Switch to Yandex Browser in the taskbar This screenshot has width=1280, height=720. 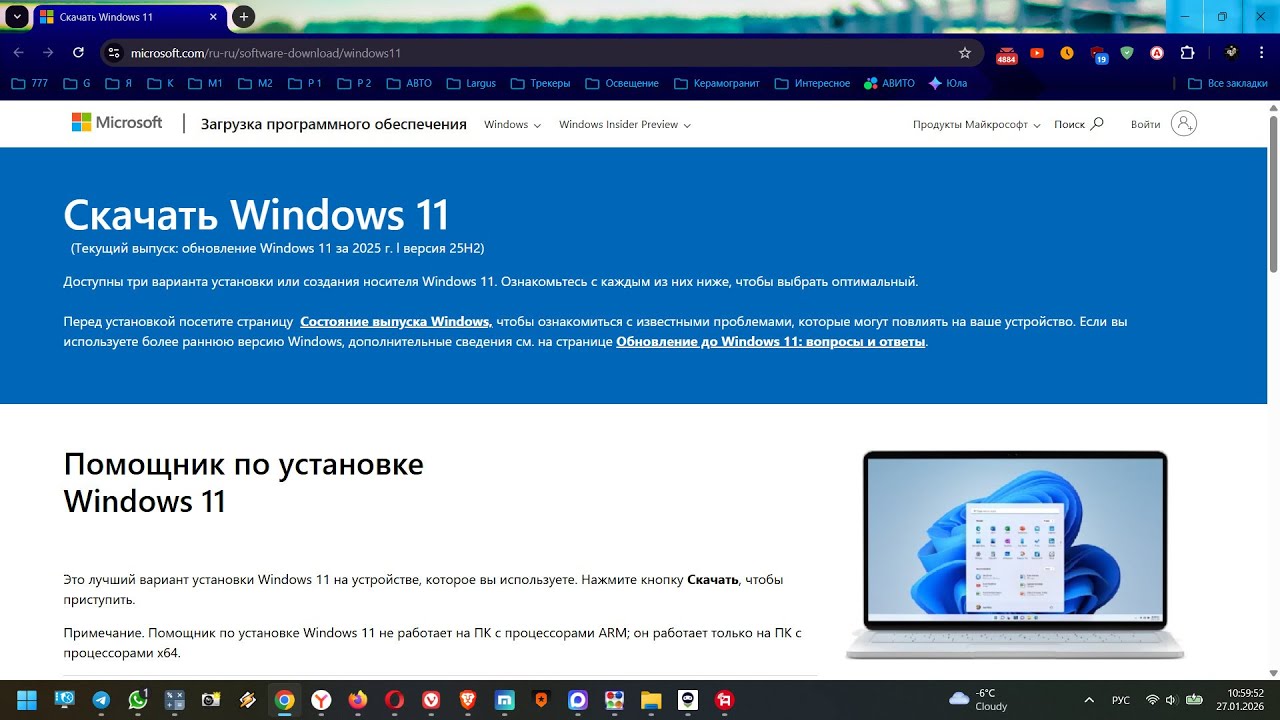321,700
